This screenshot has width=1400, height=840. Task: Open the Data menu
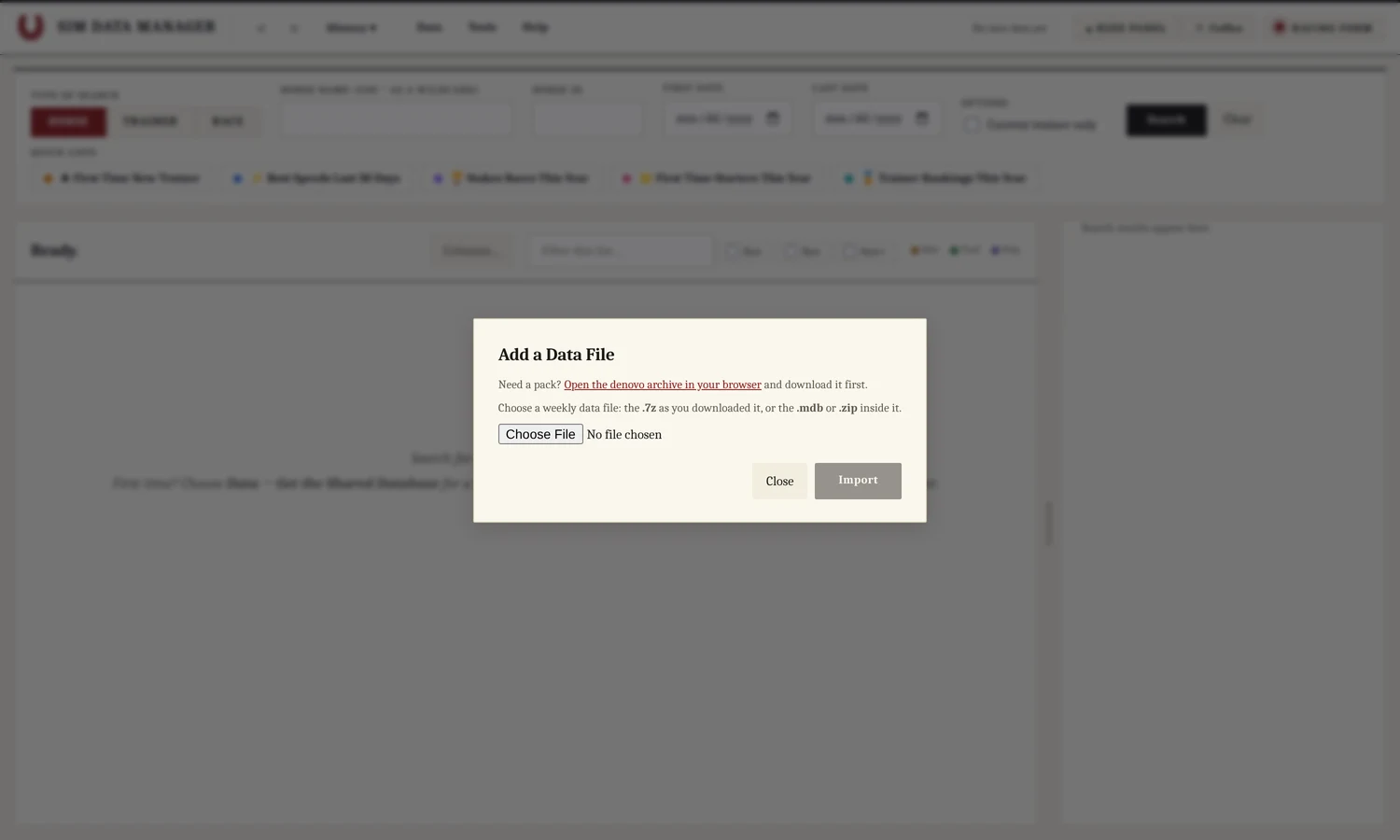[428, 27]
